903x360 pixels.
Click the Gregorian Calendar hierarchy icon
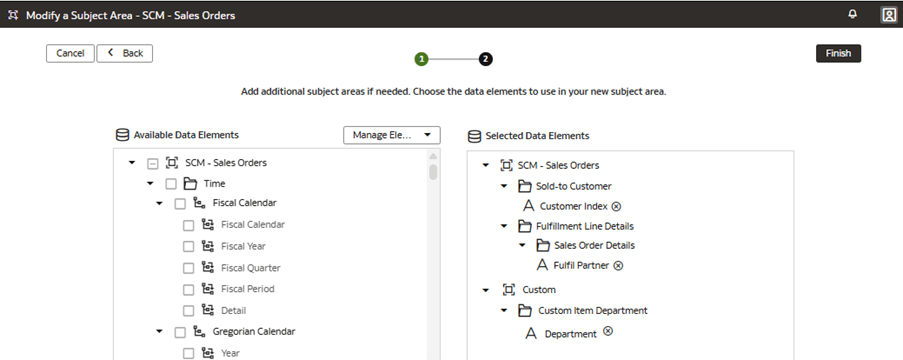point(199,331)
